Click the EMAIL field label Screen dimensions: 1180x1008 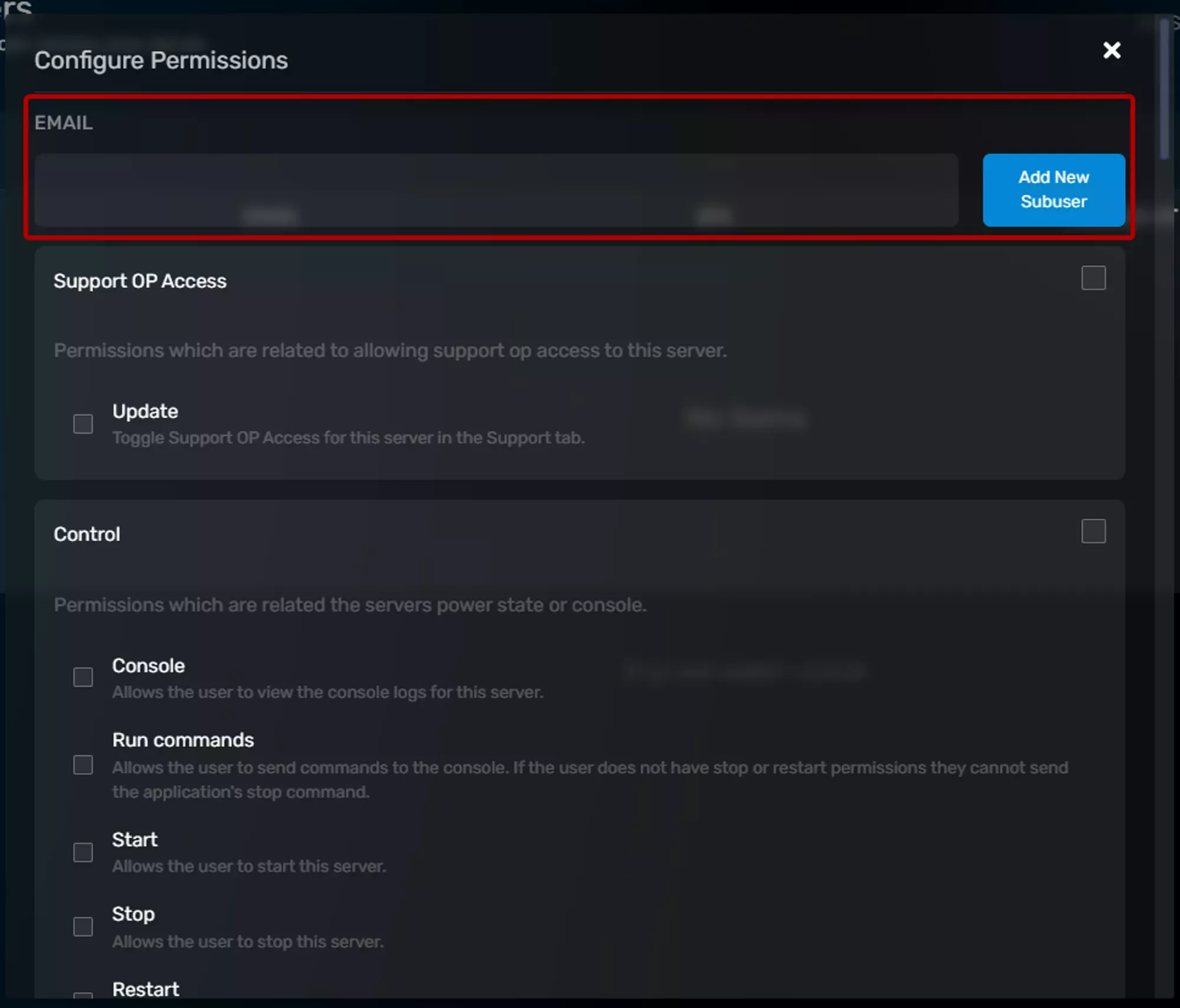click(64, 123)
